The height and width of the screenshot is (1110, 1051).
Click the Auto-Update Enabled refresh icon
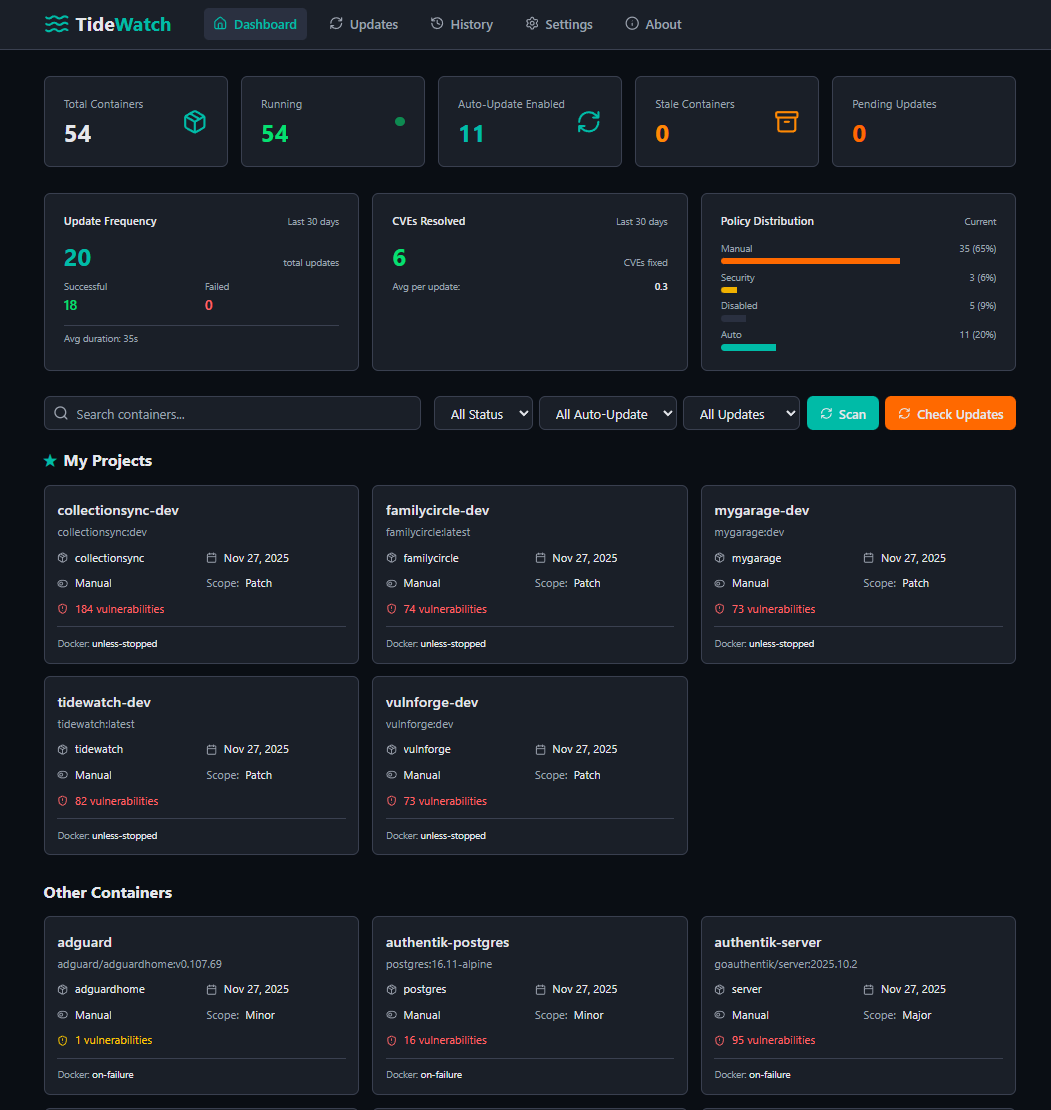[x=589, y=122]
